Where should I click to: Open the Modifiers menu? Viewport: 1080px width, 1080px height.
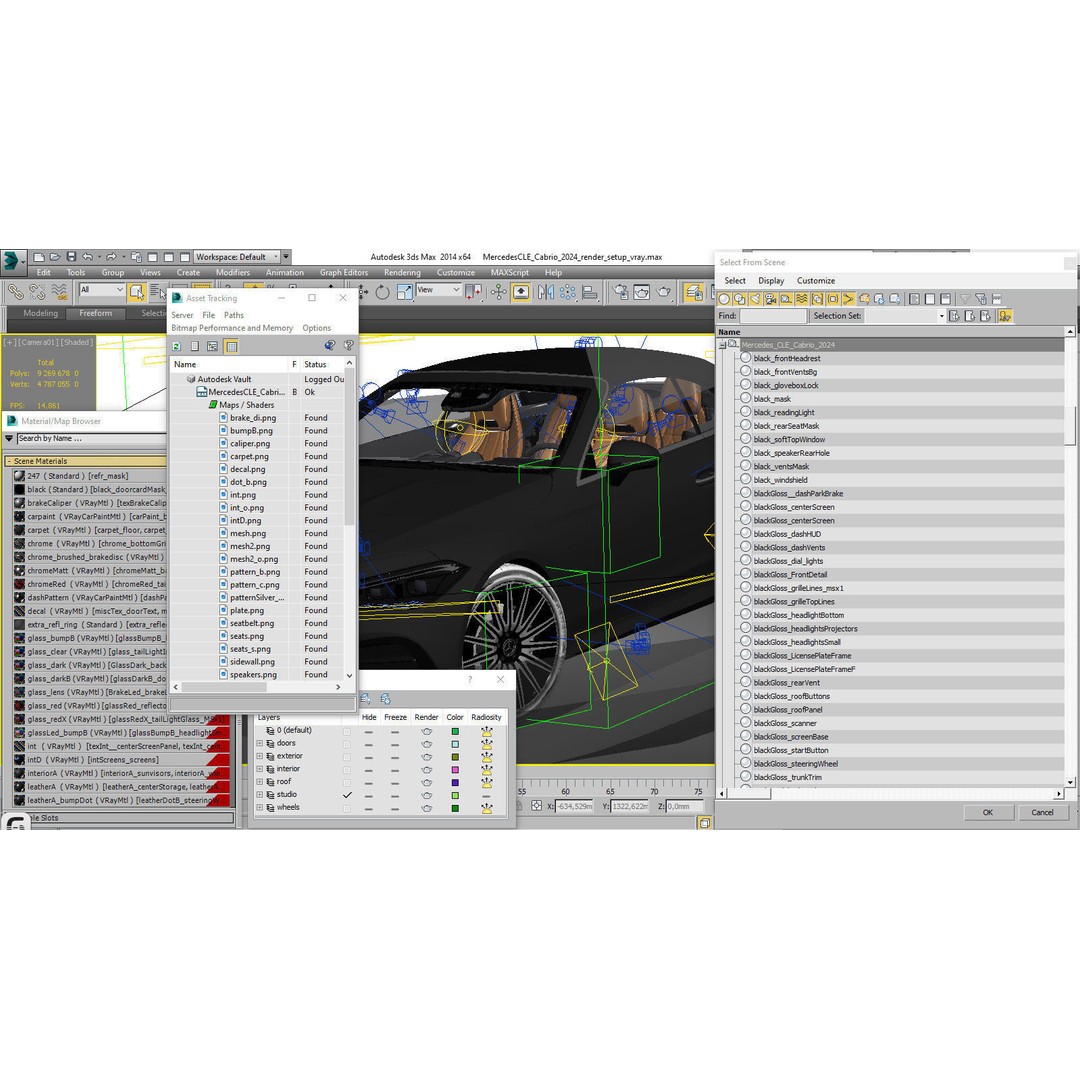click(233, 273)
